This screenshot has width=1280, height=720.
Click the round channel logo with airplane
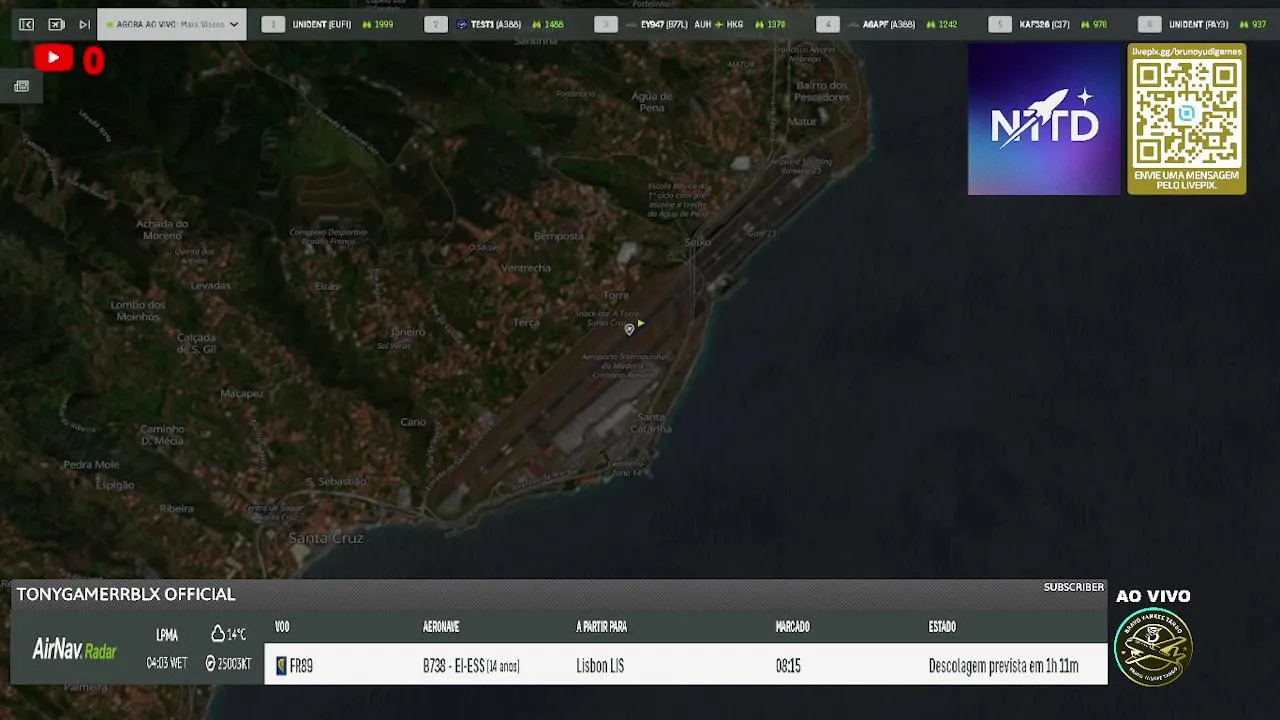[x=1153, y=648]
